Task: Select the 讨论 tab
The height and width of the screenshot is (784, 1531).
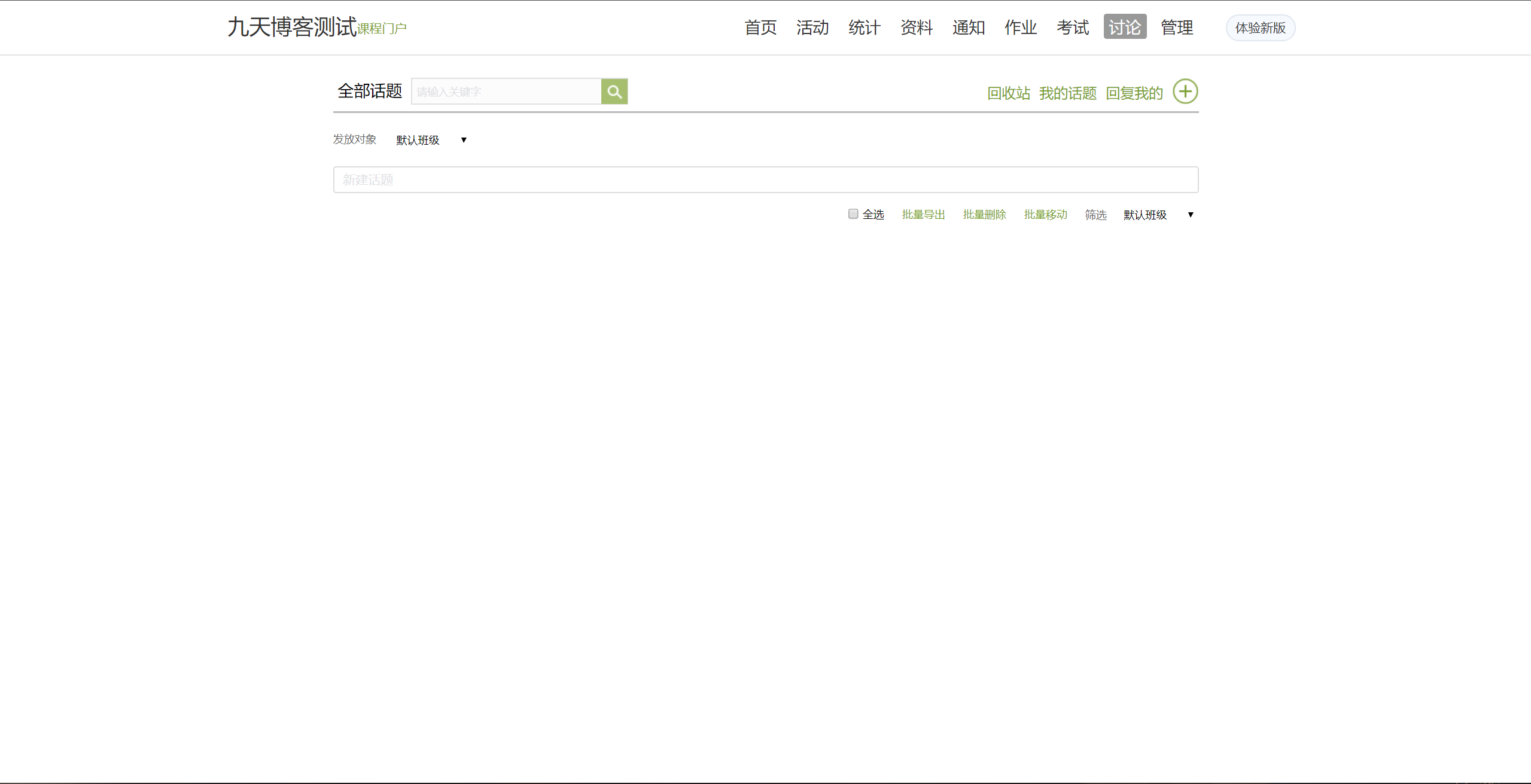Action: 1125,27
